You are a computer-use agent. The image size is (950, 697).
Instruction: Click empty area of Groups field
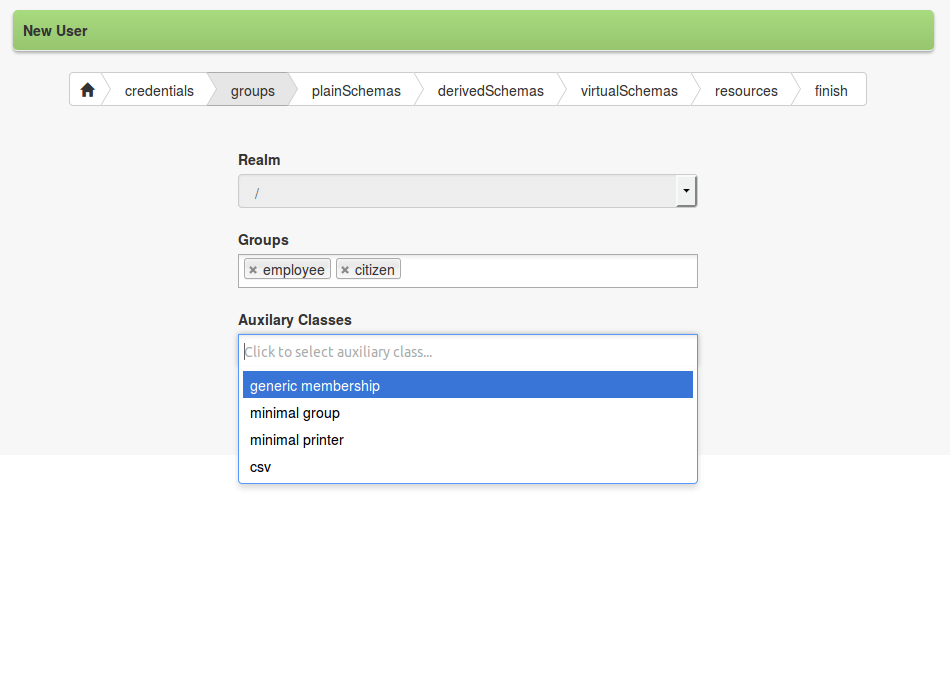point(548,270)
